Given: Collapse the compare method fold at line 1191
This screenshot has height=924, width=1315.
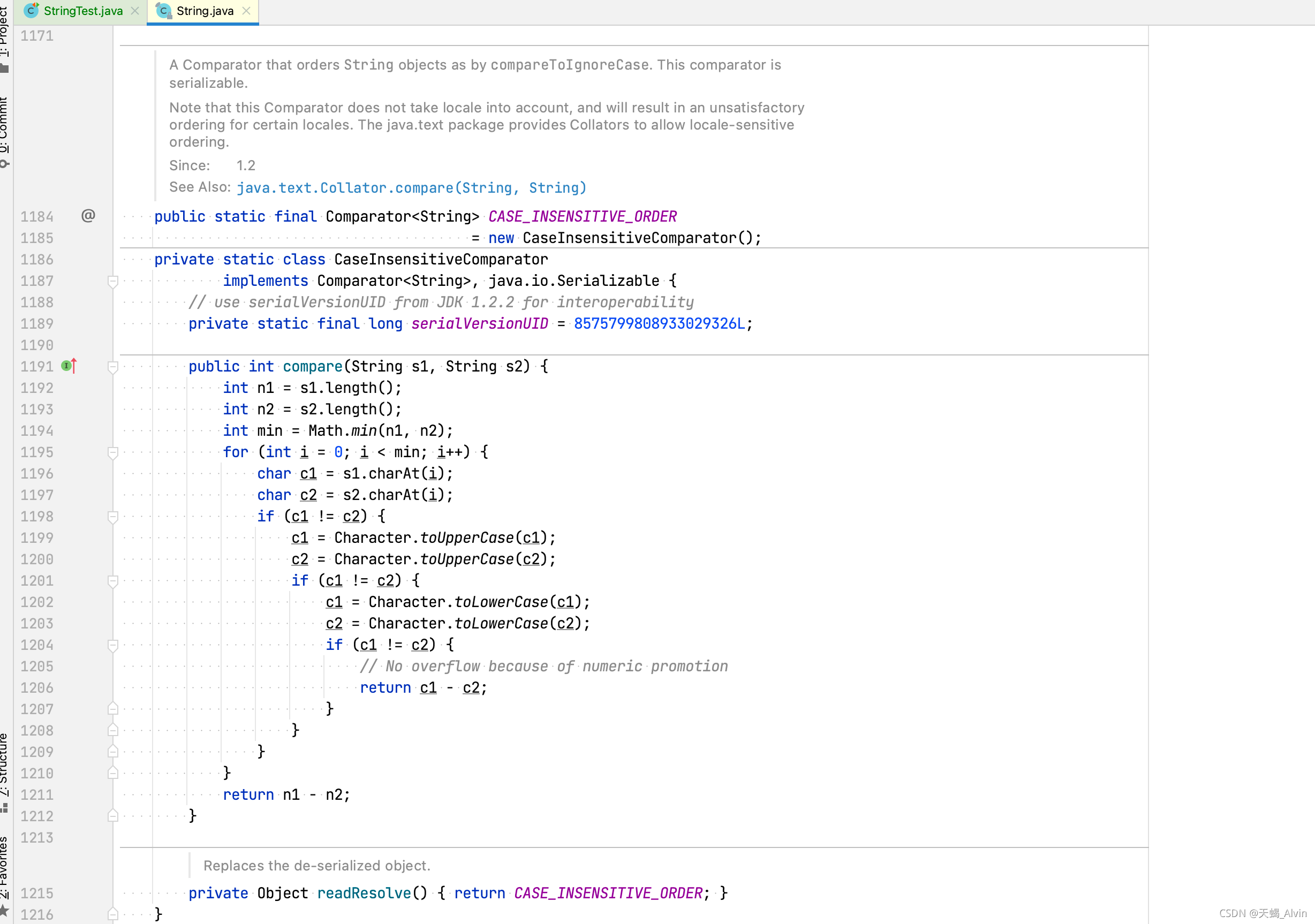Looking at the screenshot, I should click(113, 367).
